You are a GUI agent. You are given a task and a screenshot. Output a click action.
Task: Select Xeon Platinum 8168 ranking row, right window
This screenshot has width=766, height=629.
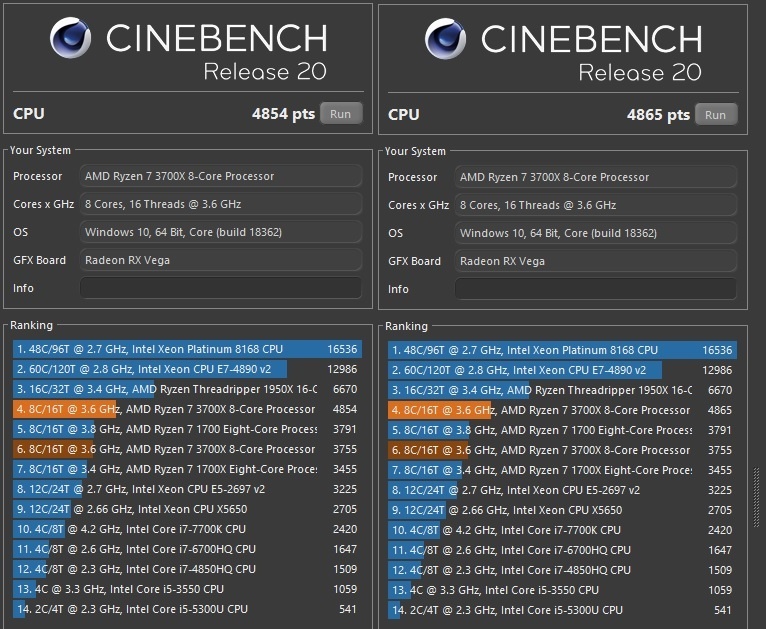(x=562, y=350)
